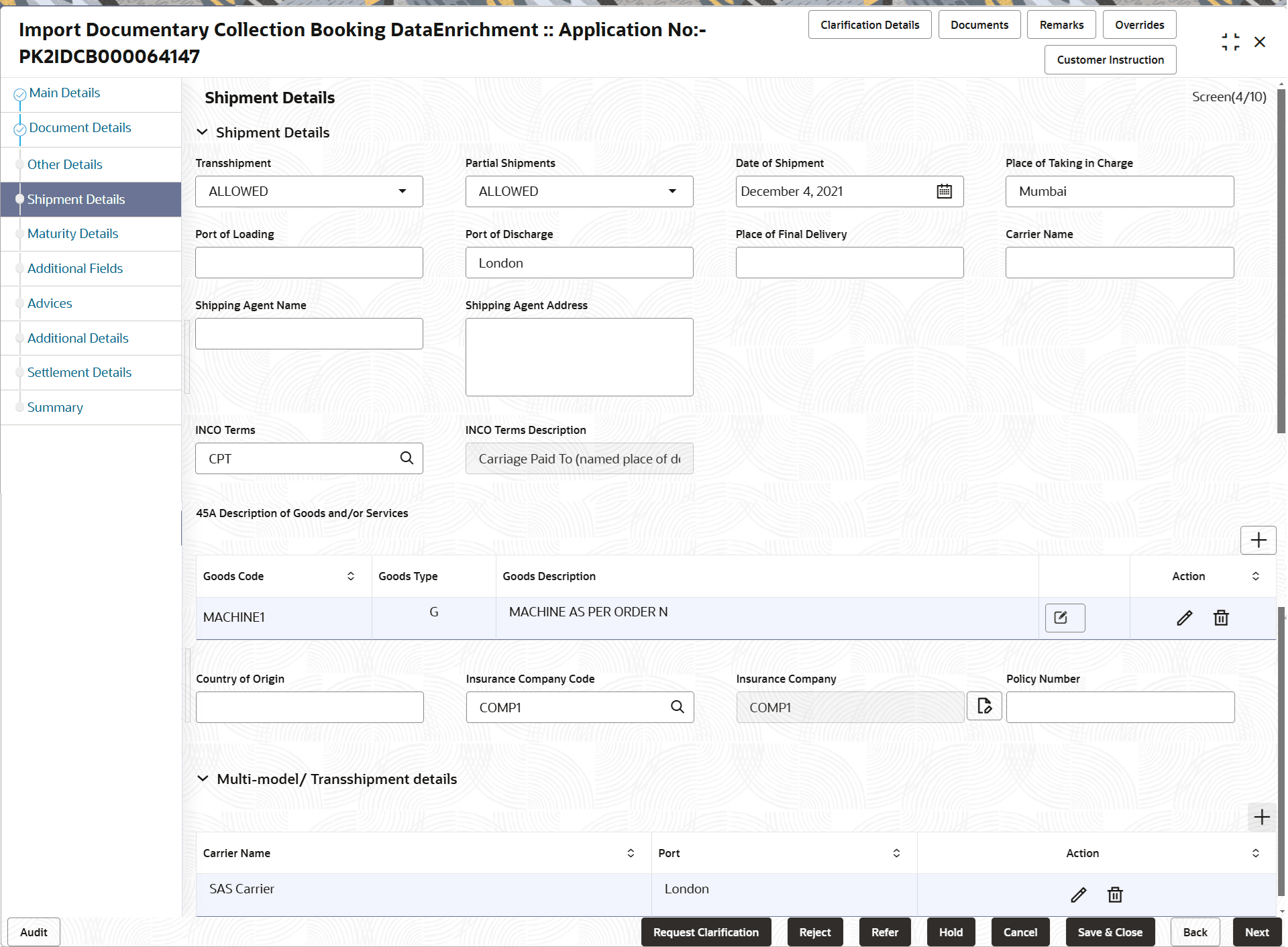Add a new goods description row
The width and height of the screenshot is (1288, 947).
click(1258, 541)
